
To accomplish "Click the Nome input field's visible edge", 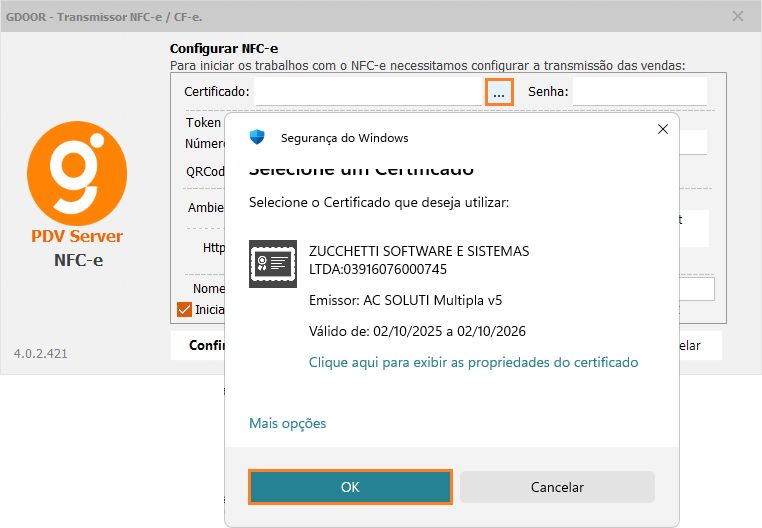I will click(x=697, y=289).
